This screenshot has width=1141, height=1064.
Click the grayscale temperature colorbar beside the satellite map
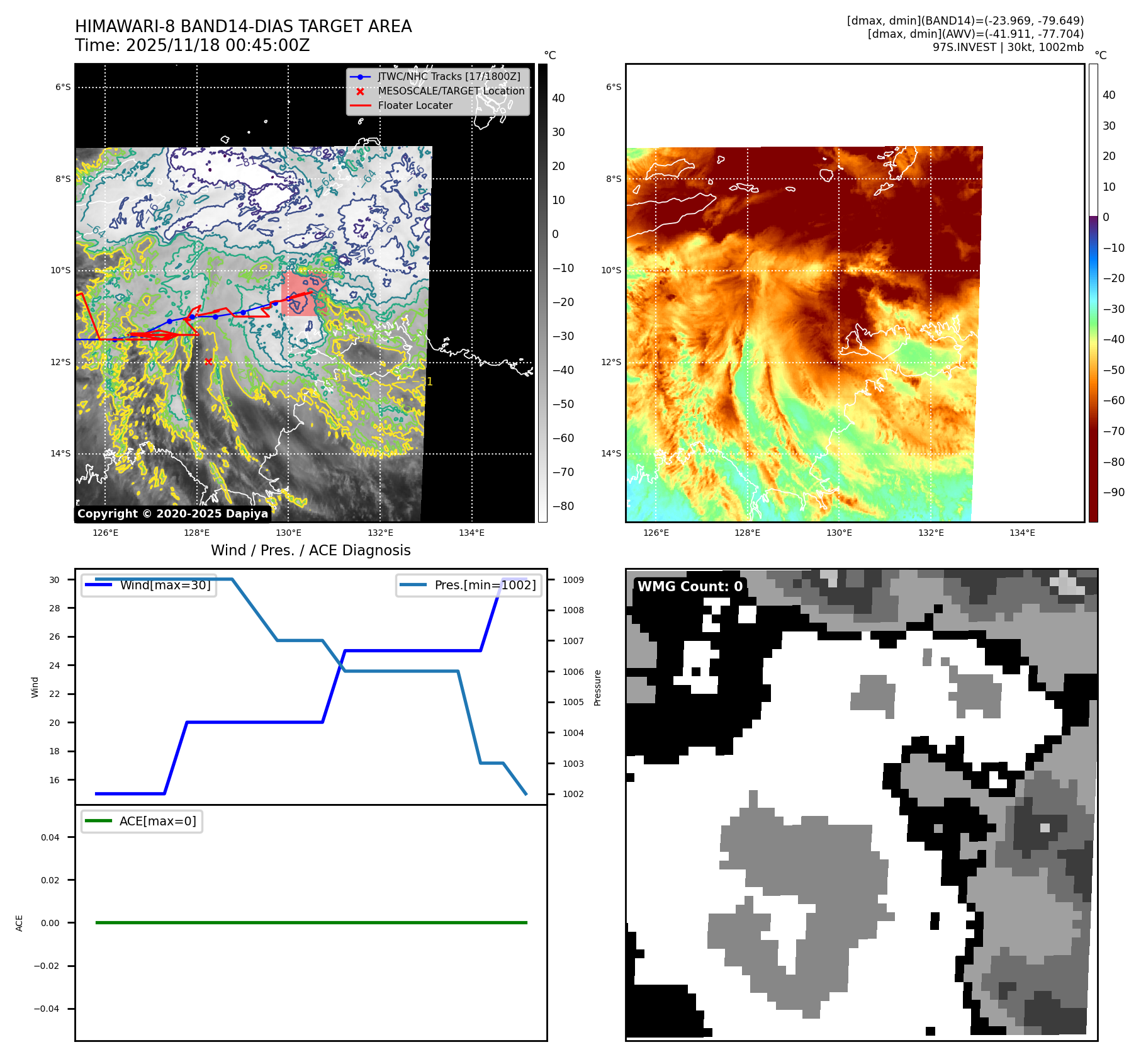click(542, 293)
